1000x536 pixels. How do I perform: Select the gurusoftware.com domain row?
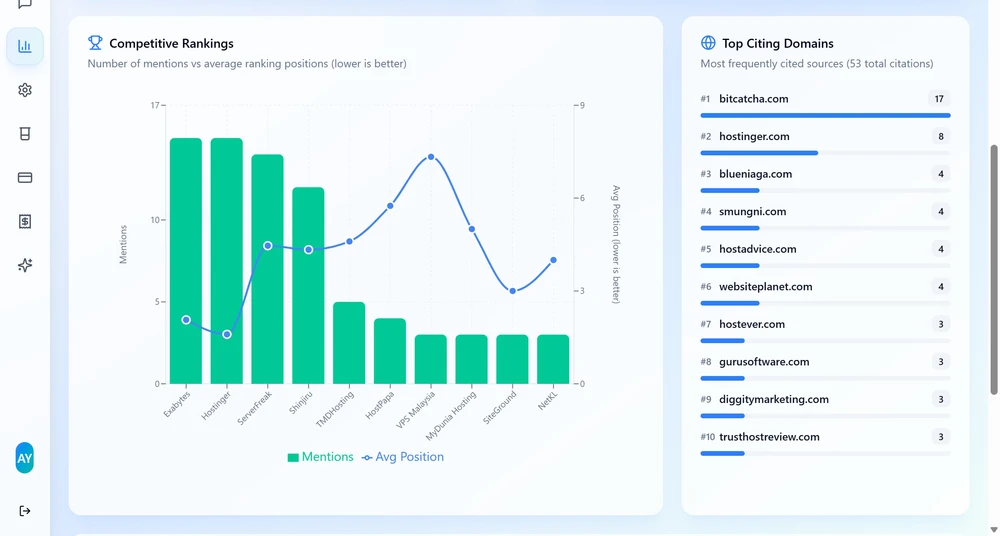825,368
